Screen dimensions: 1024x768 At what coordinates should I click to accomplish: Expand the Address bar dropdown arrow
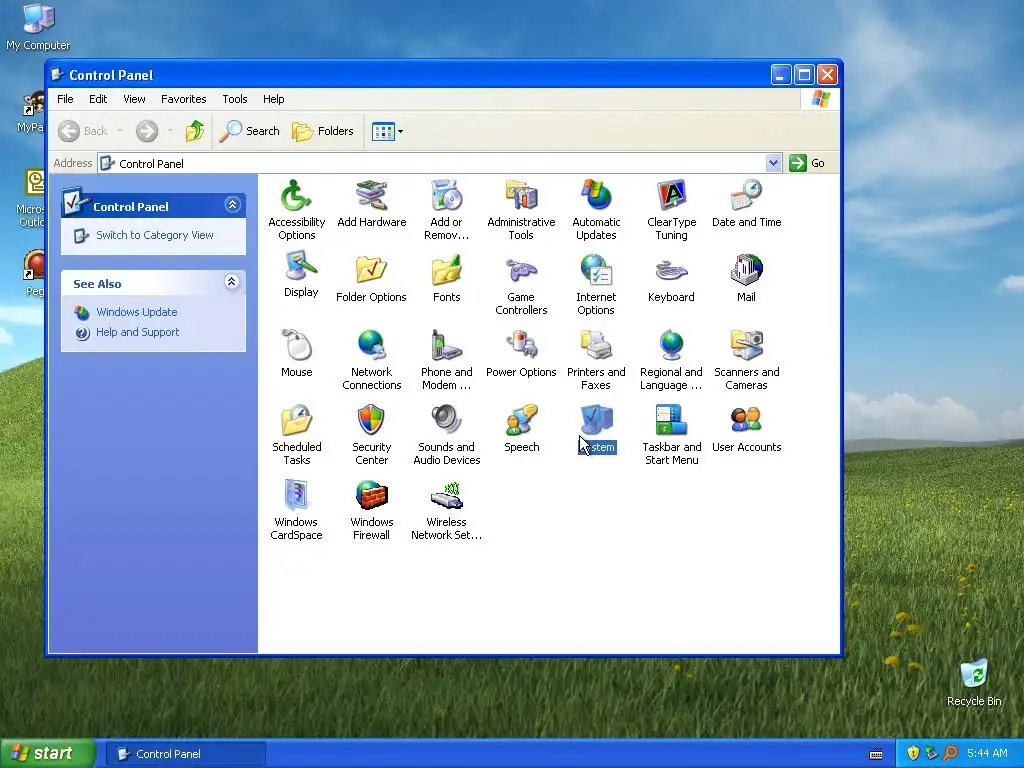pos(773,163)
